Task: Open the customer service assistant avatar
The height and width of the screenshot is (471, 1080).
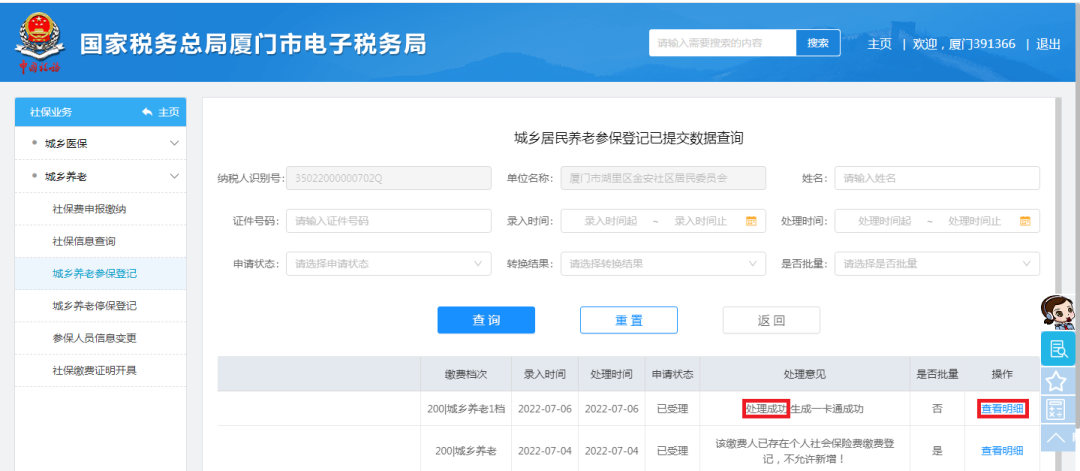Action: click(1058, 314)
